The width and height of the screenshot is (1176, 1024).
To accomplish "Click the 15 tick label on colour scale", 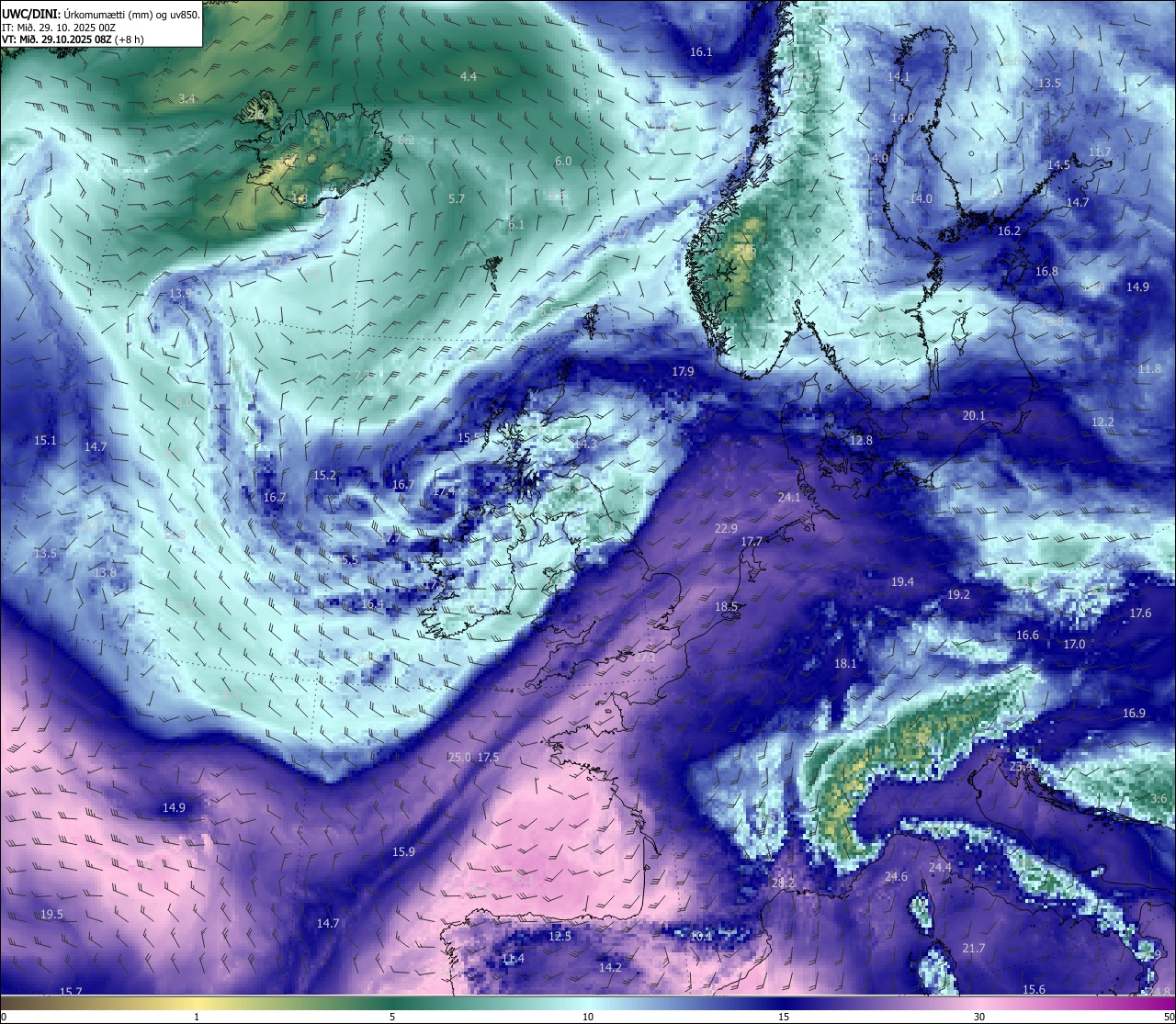I will (784, 1017).
